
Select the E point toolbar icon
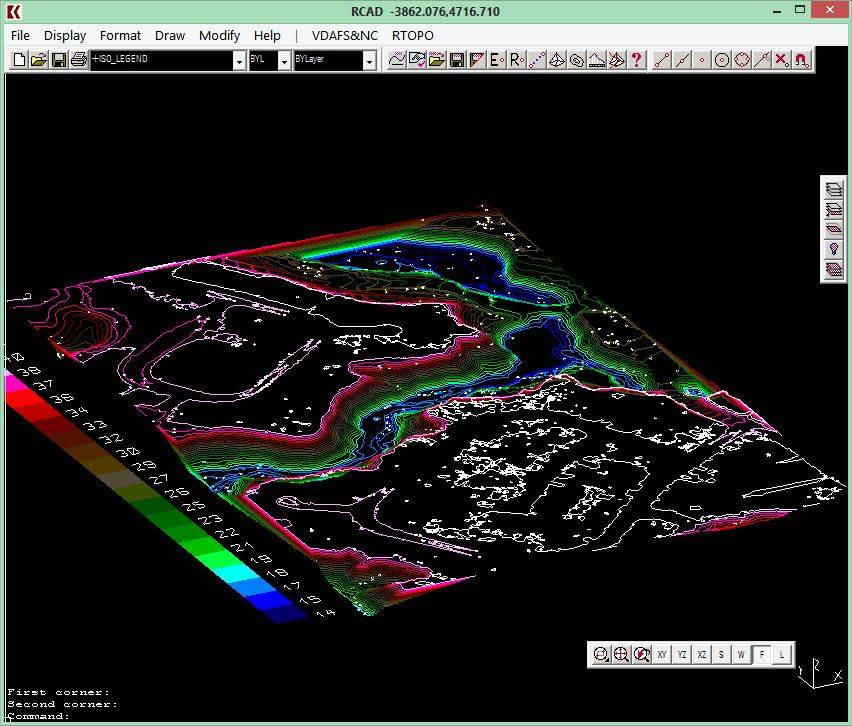click(x=495, y=60)
